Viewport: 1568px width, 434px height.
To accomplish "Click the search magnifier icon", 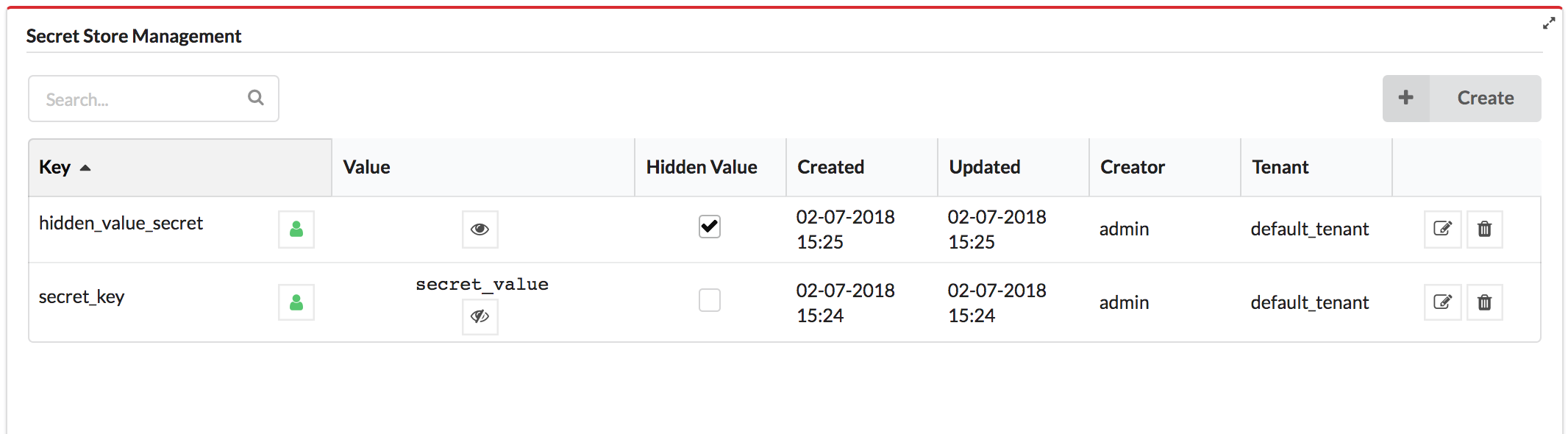I will pos(255,98).
